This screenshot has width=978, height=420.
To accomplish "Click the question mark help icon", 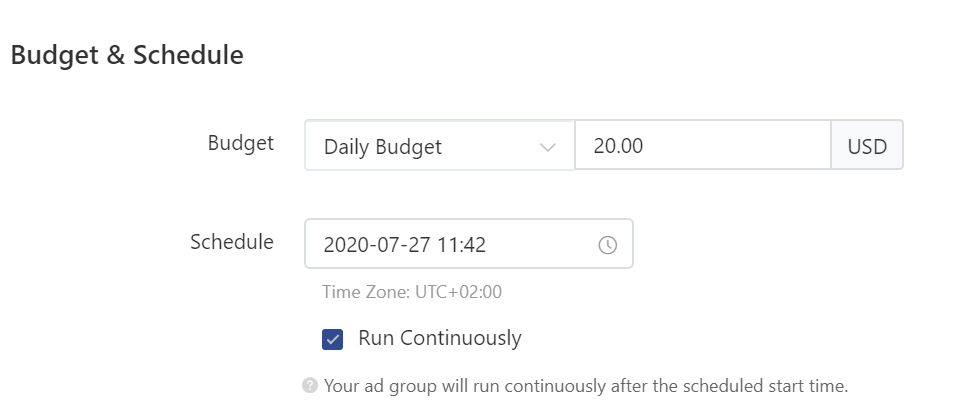I will [310, 386].
